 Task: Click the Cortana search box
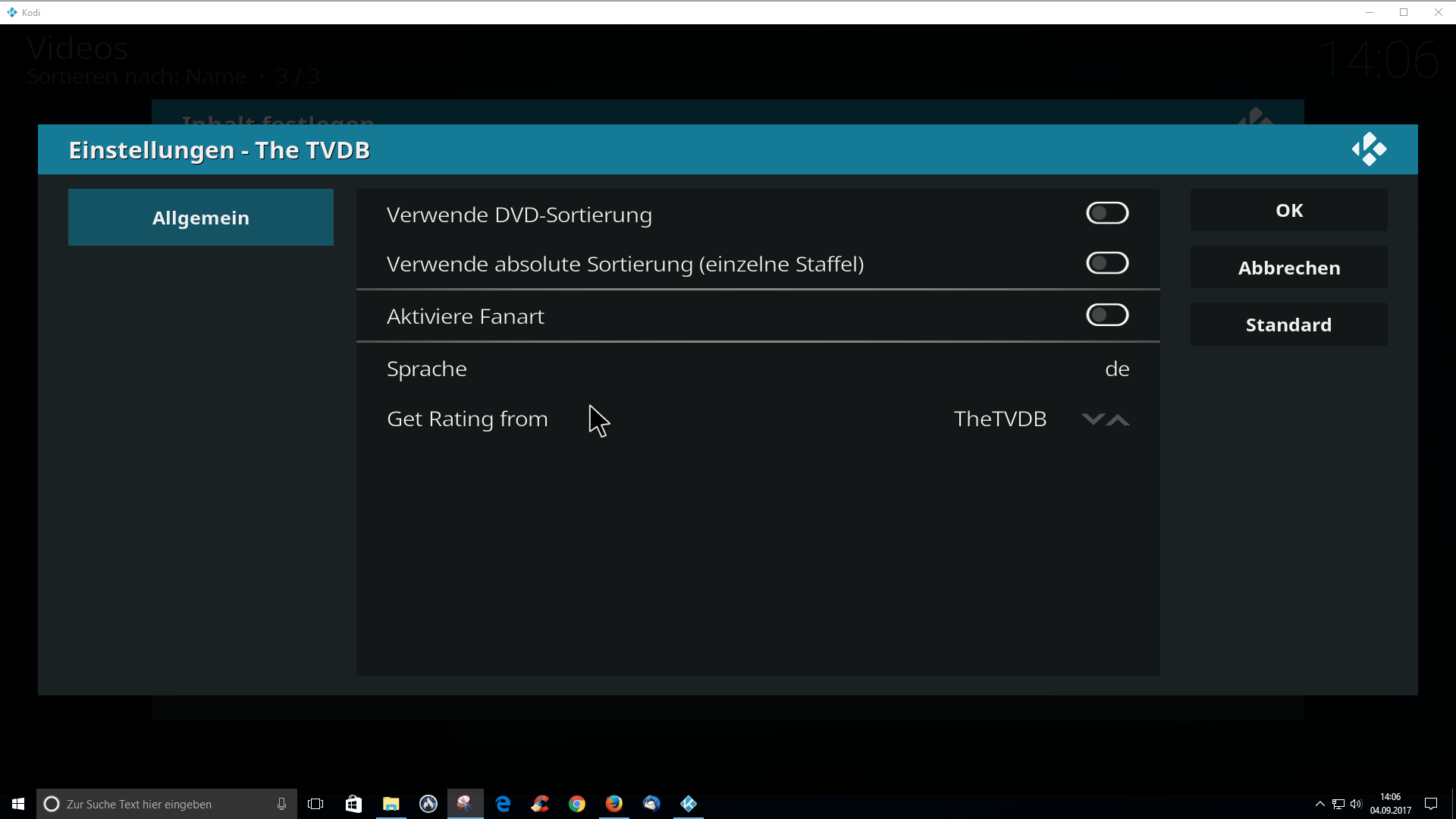coord(167,804)
